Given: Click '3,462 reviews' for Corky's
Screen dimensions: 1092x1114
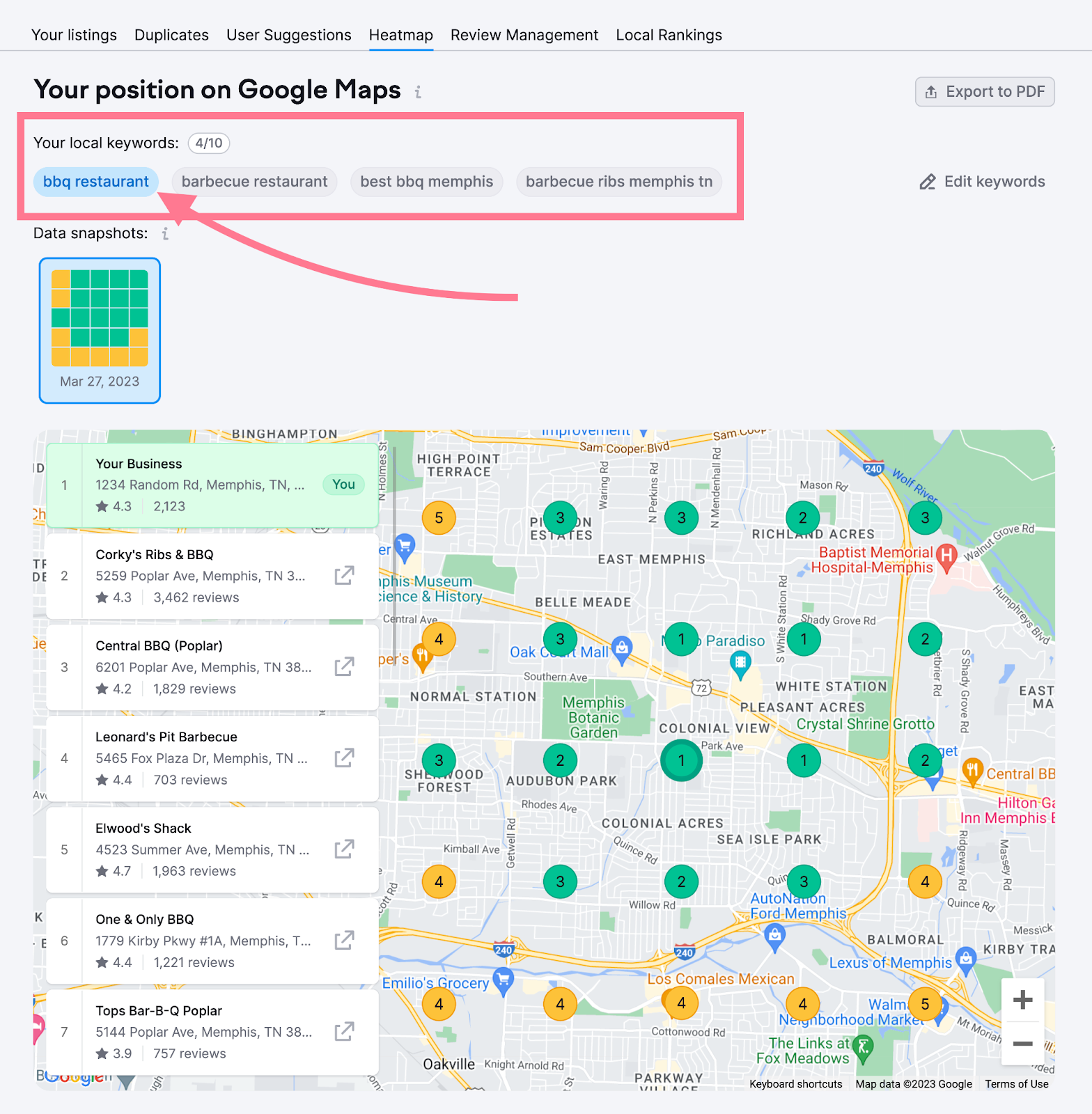Looking at the screenshot, I should click(196, 597).
